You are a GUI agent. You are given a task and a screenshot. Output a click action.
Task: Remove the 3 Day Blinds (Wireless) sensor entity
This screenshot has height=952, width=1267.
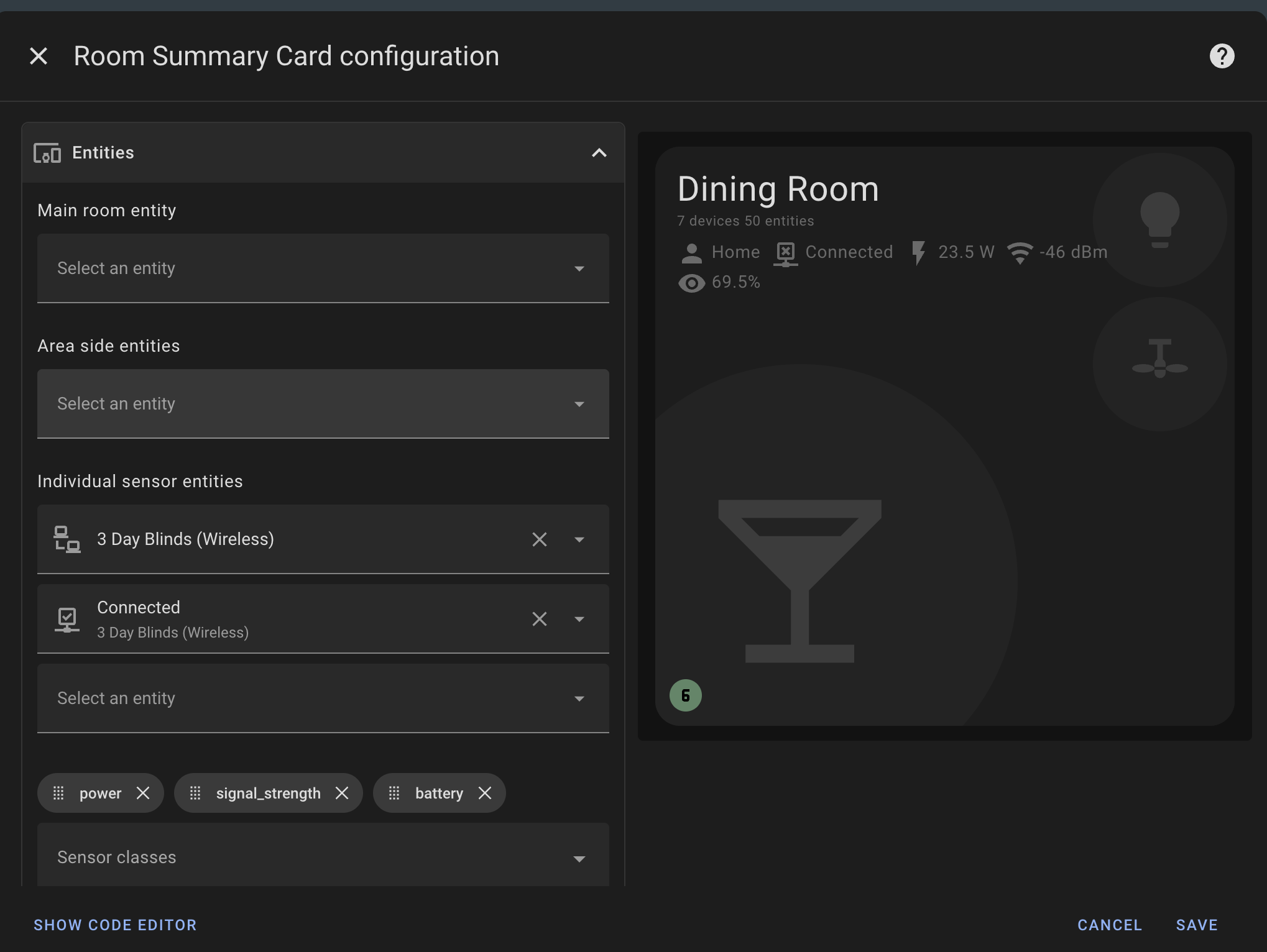pos(539,539)
